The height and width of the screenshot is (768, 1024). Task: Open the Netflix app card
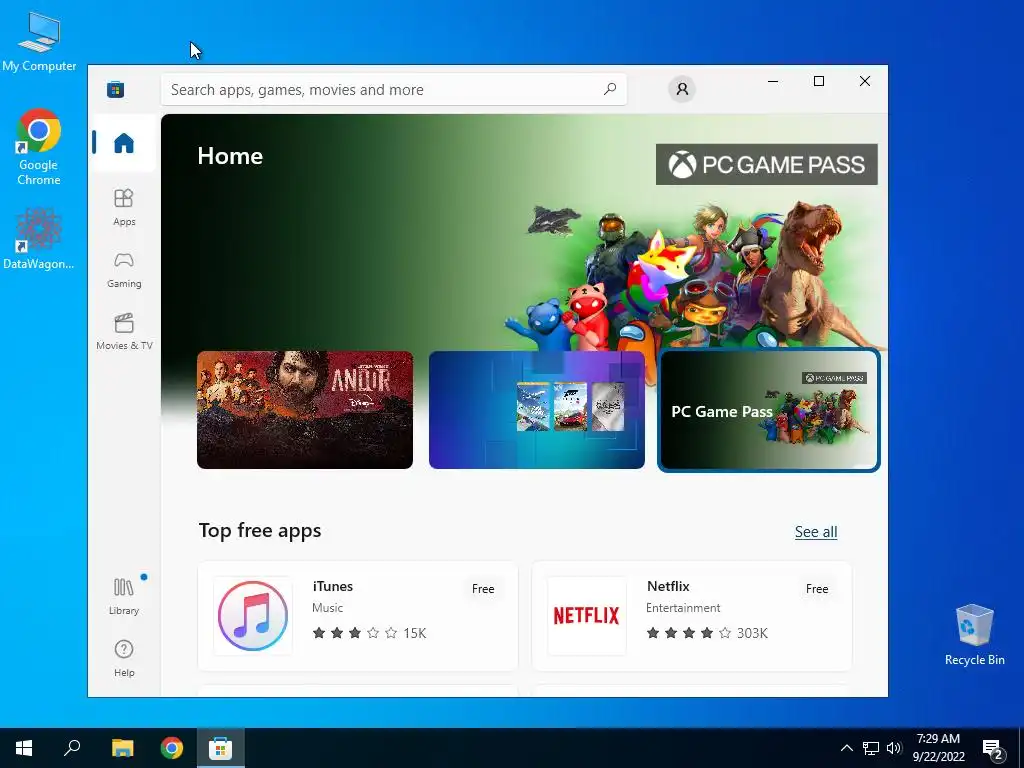[x=692, y=616]
